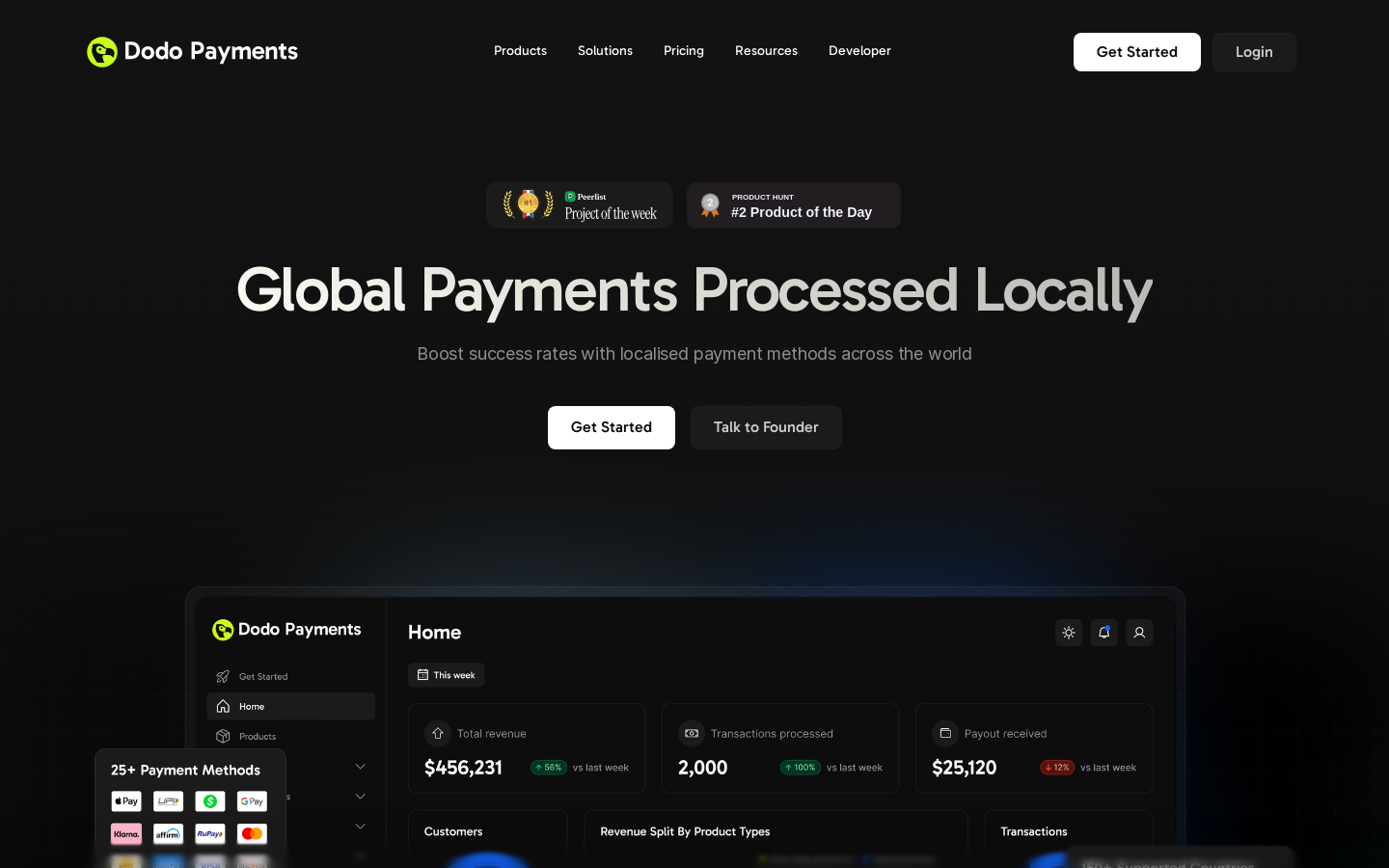Click the 25+ Payment Methods heading

(x=185, y=770)
